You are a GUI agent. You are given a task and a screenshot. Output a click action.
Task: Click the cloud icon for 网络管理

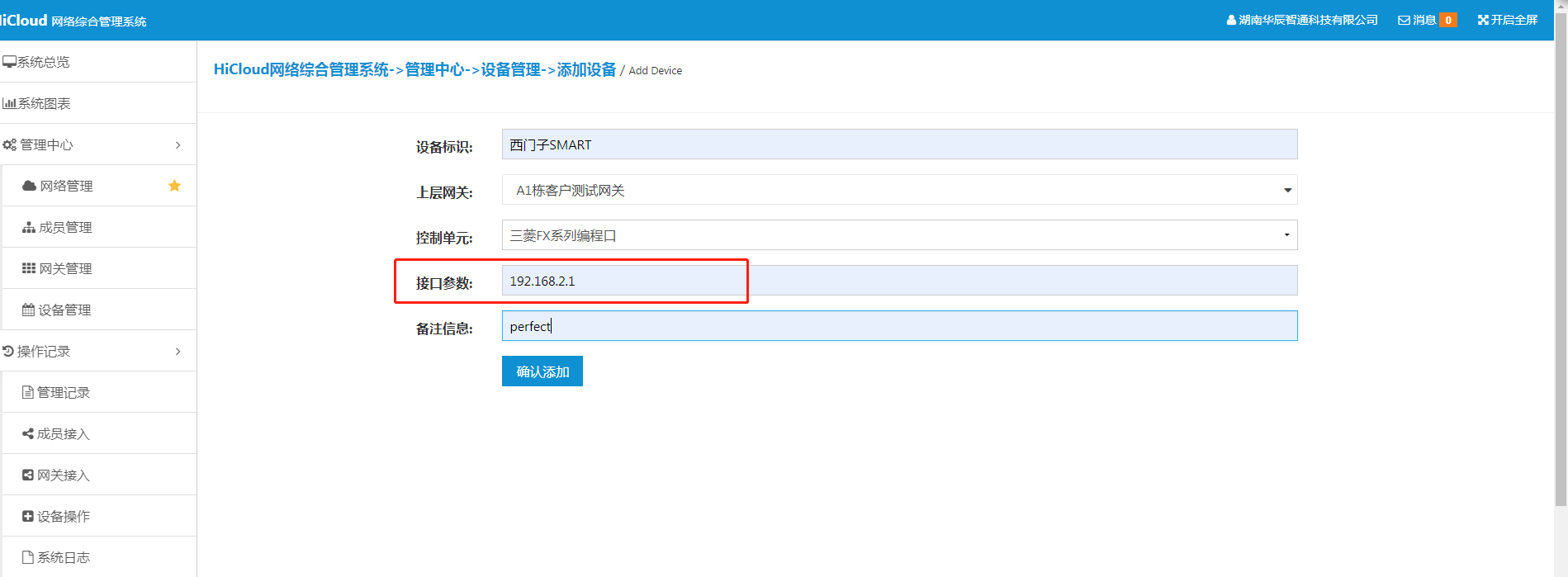pos(29,186)
